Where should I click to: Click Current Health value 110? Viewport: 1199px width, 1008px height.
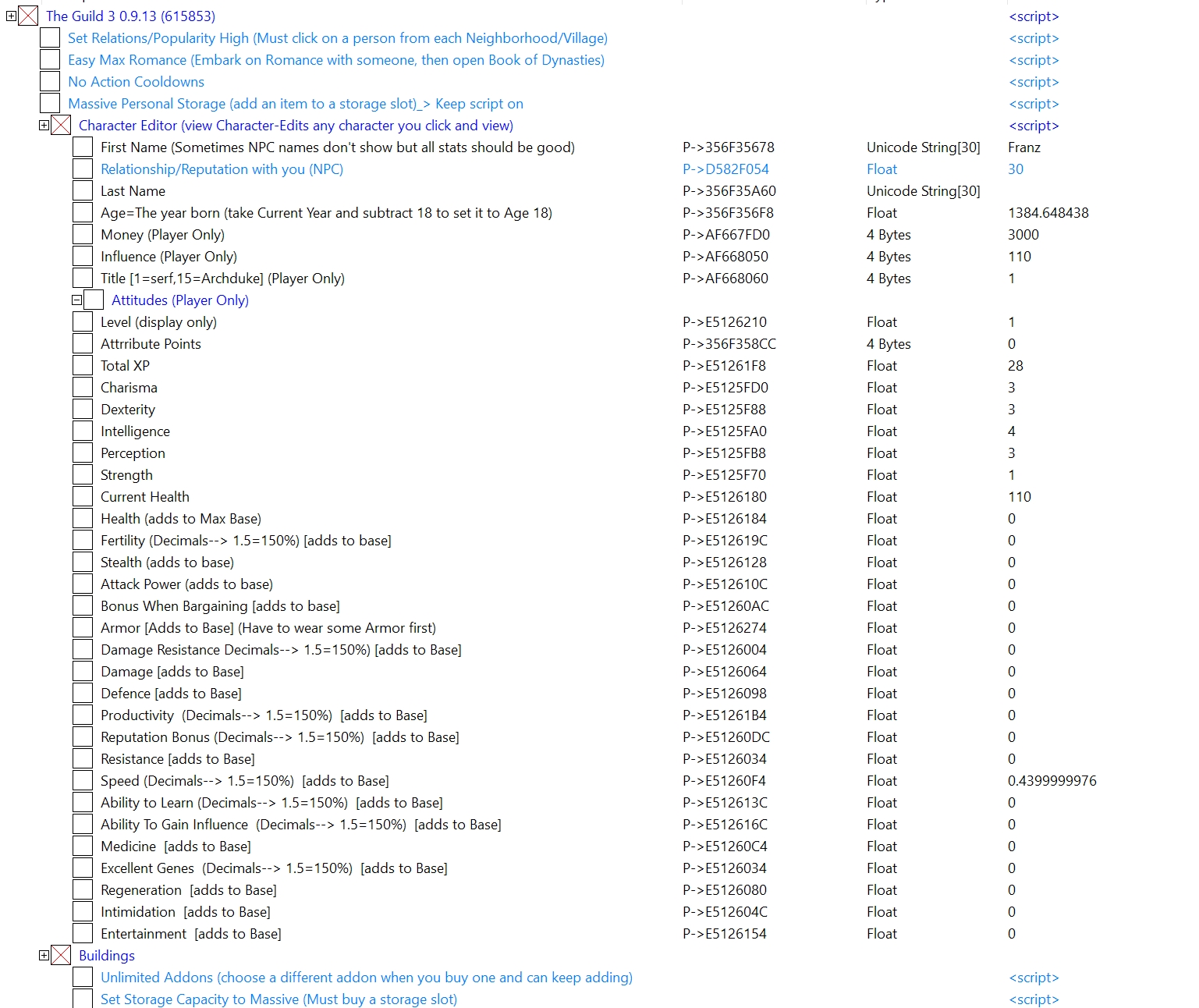(x=1020, y=496)
